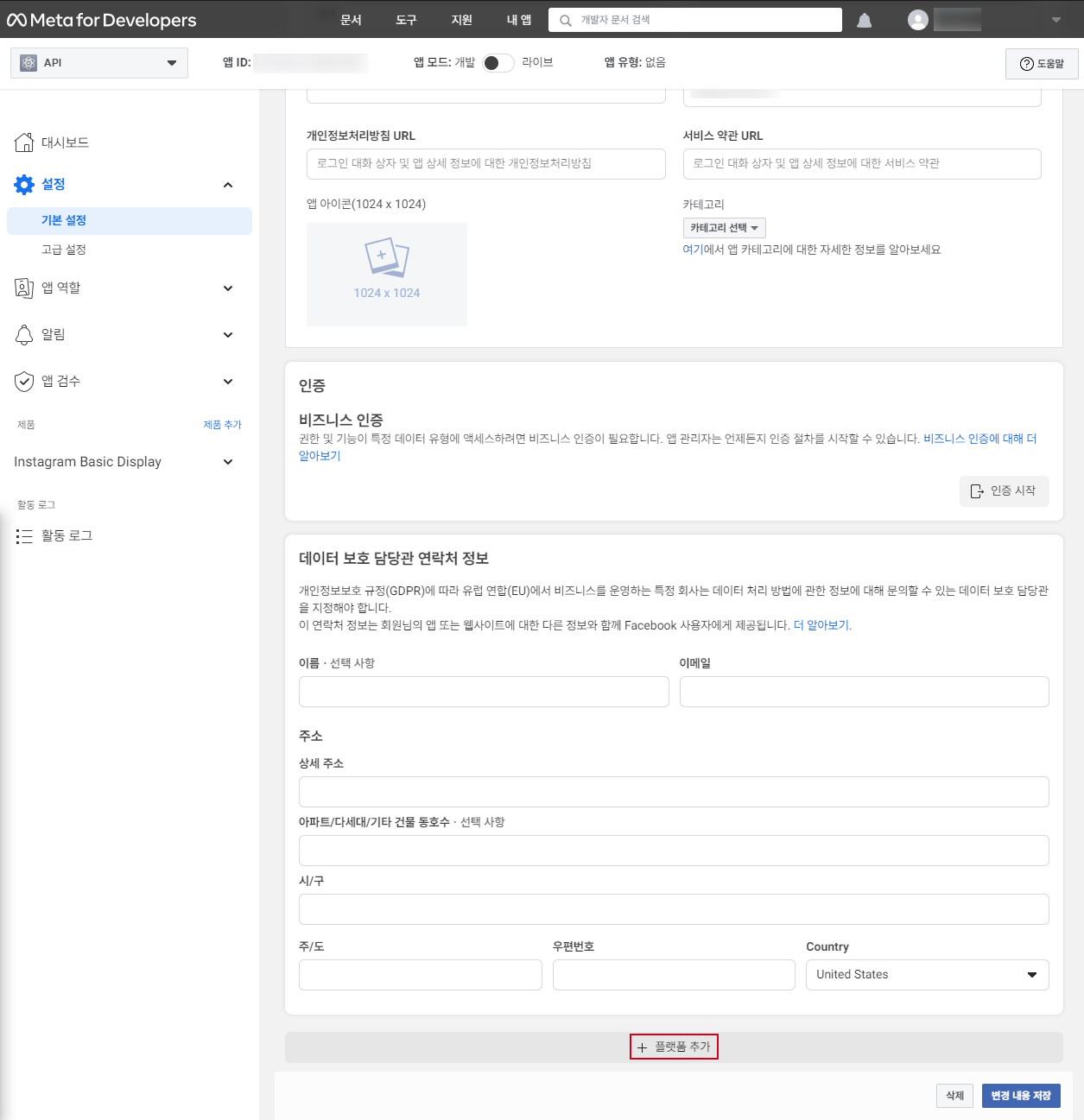
Task: Click the 제품 추가 link
Action: click(x=223, y=425)
